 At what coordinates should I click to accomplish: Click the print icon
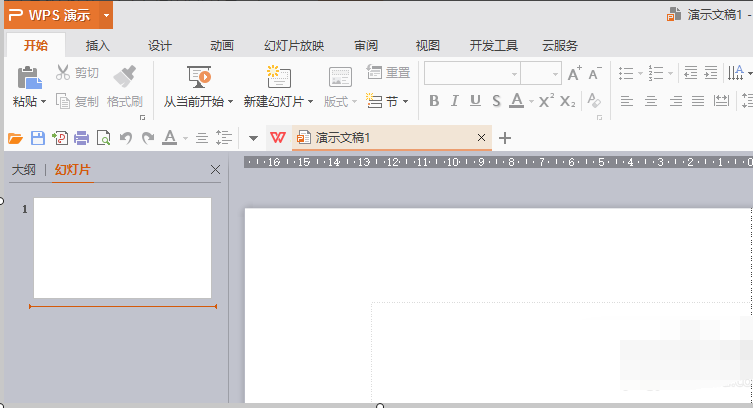click(x=81, y=138)
